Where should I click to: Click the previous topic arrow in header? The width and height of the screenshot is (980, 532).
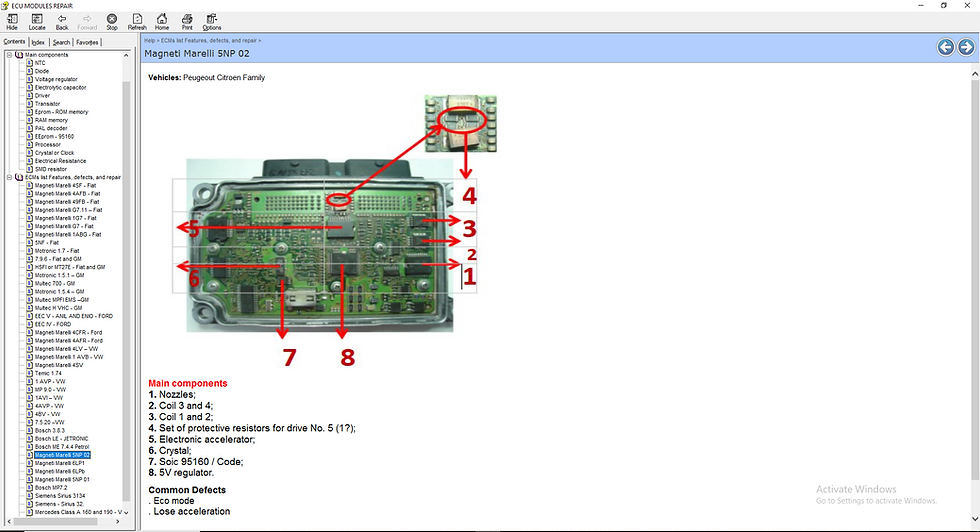[x=946, y=47]
